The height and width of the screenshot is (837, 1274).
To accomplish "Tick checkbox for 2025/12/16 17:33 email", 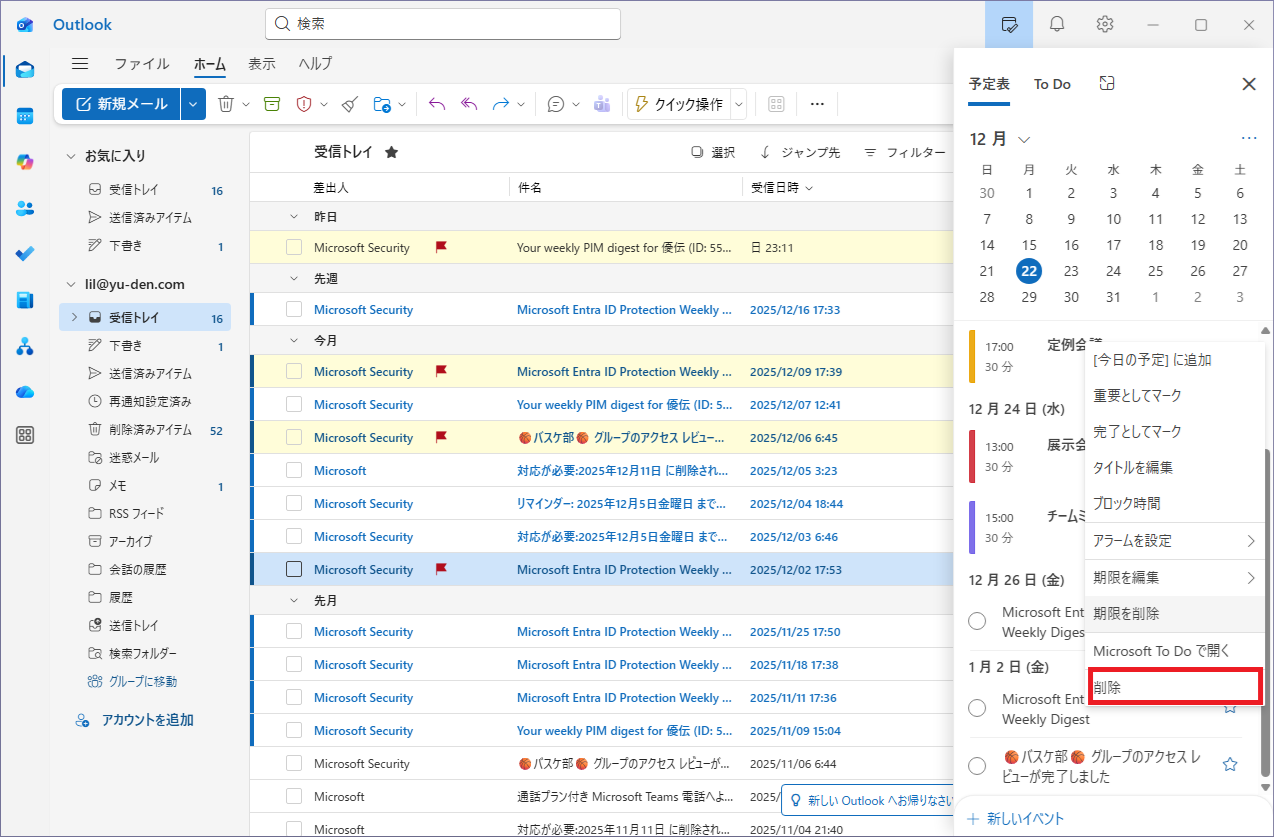I will click(294, 310).
